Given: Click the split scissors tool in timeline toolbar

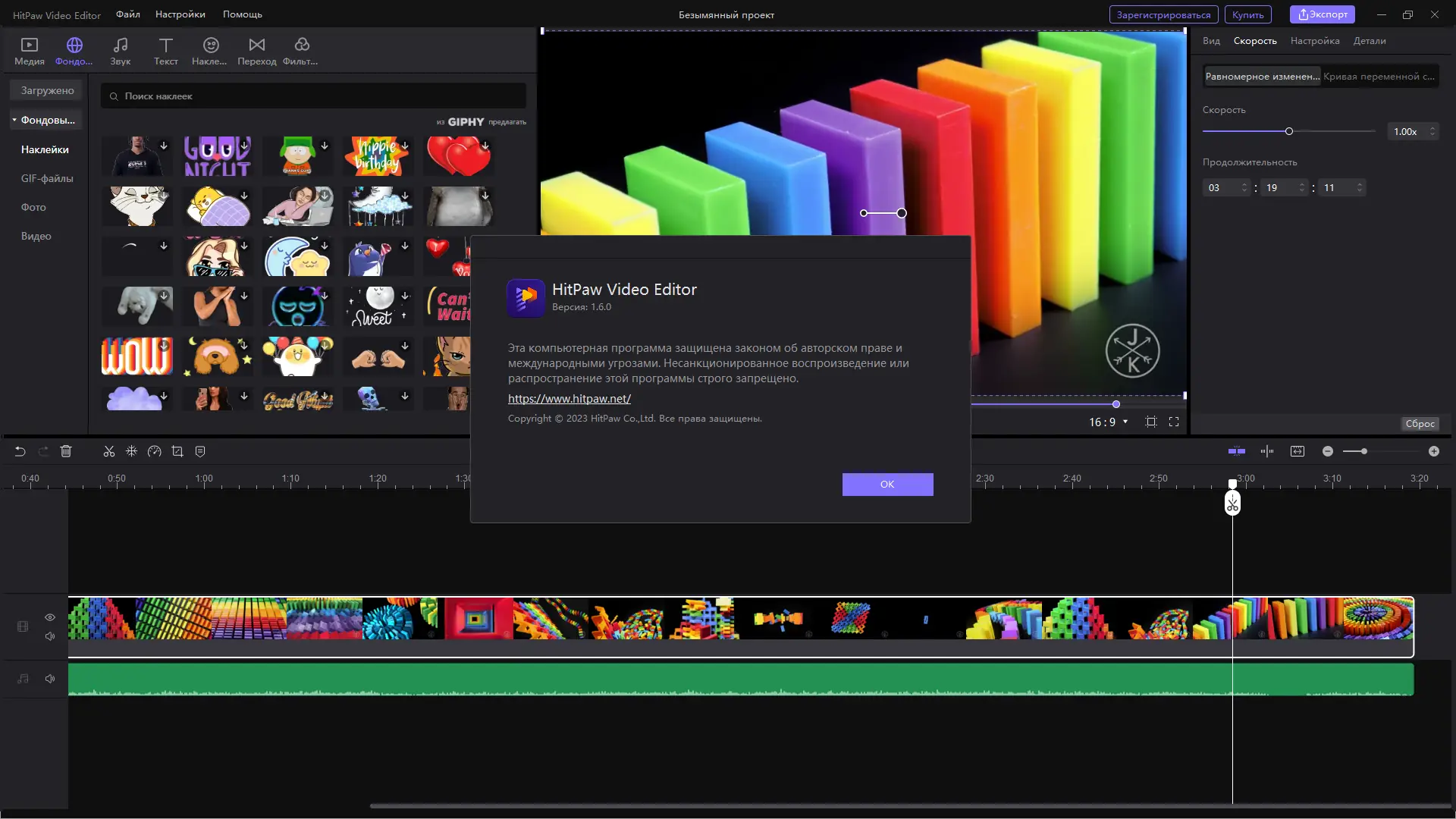Looking at the screenshot, I should (109, 451).
